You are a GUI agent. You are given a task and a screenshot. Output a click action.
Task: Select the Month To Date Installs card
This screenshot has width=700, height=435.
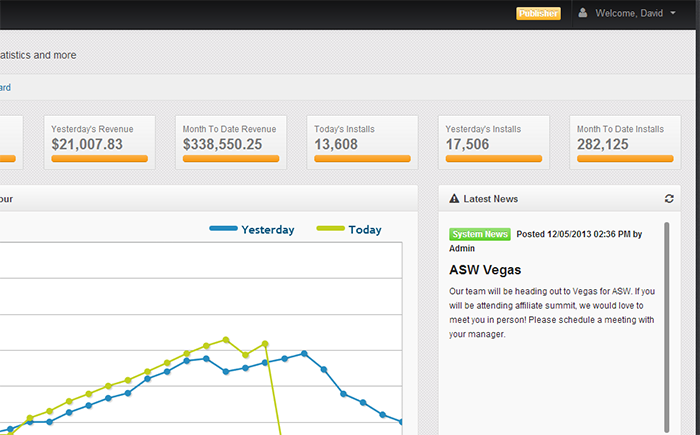pyautogui.click(x=625, y=142)
